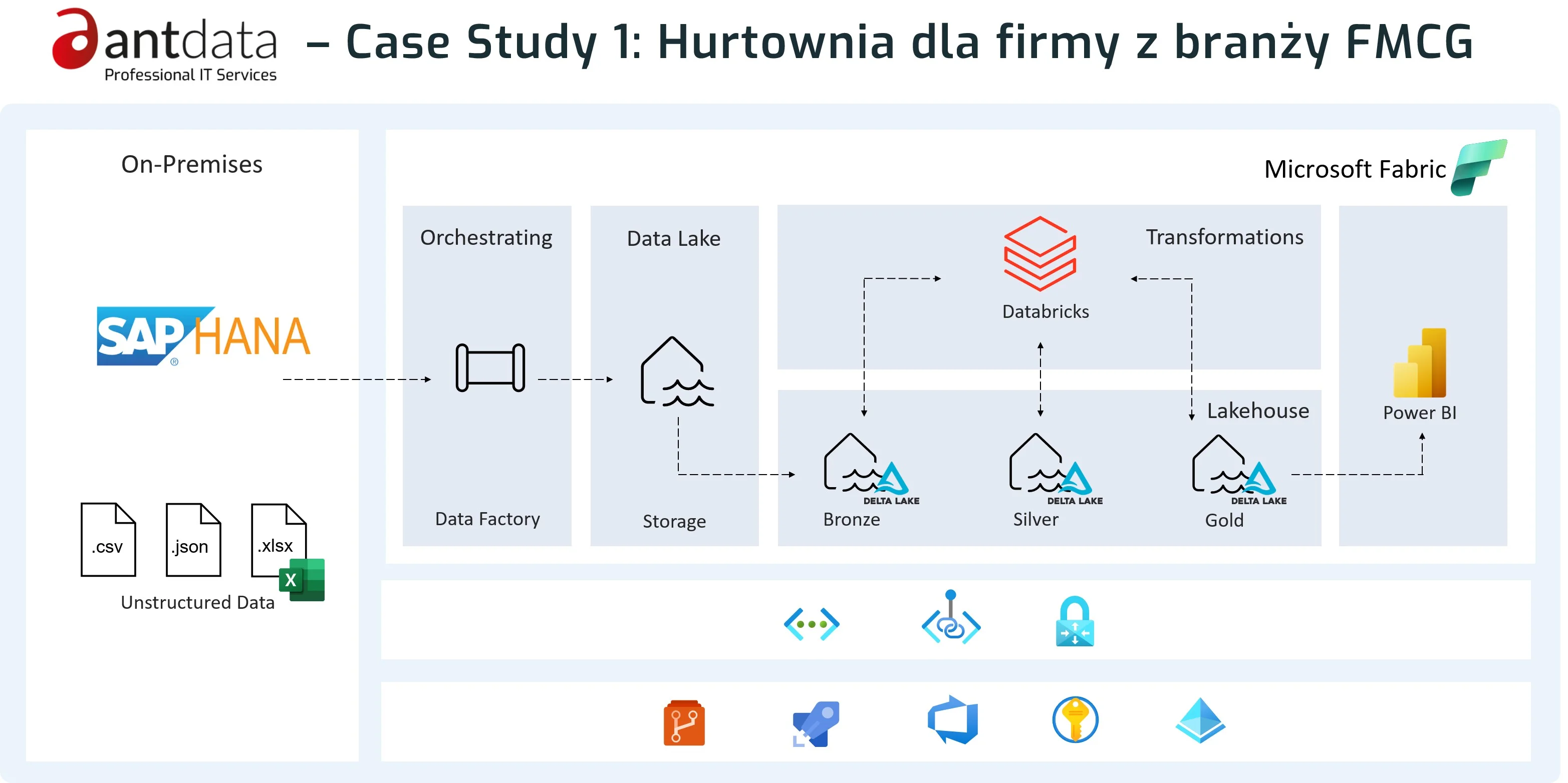Click the virtual network icon with green dots
Image resolution: width=1568 pixels, height=783 pixels.
click(x=812, y=624)
